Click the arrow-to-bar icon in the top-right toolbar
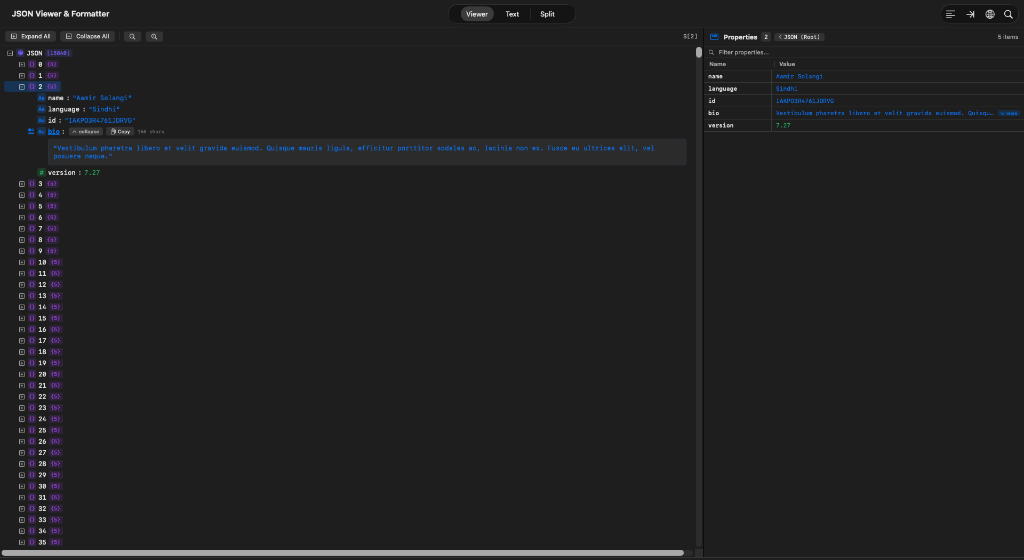Screen dimensions: 1024x560 (970, 14)
